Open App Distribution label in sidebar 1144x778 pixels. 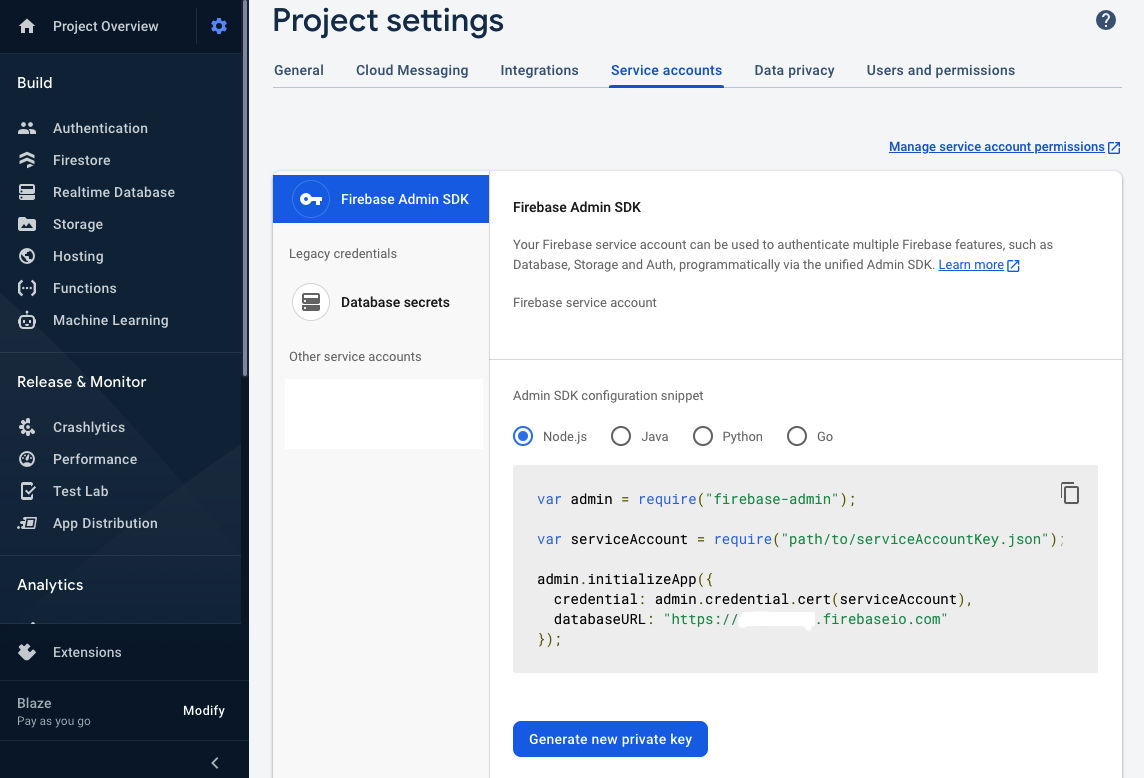pyautogui.click(x=105, y=523)
